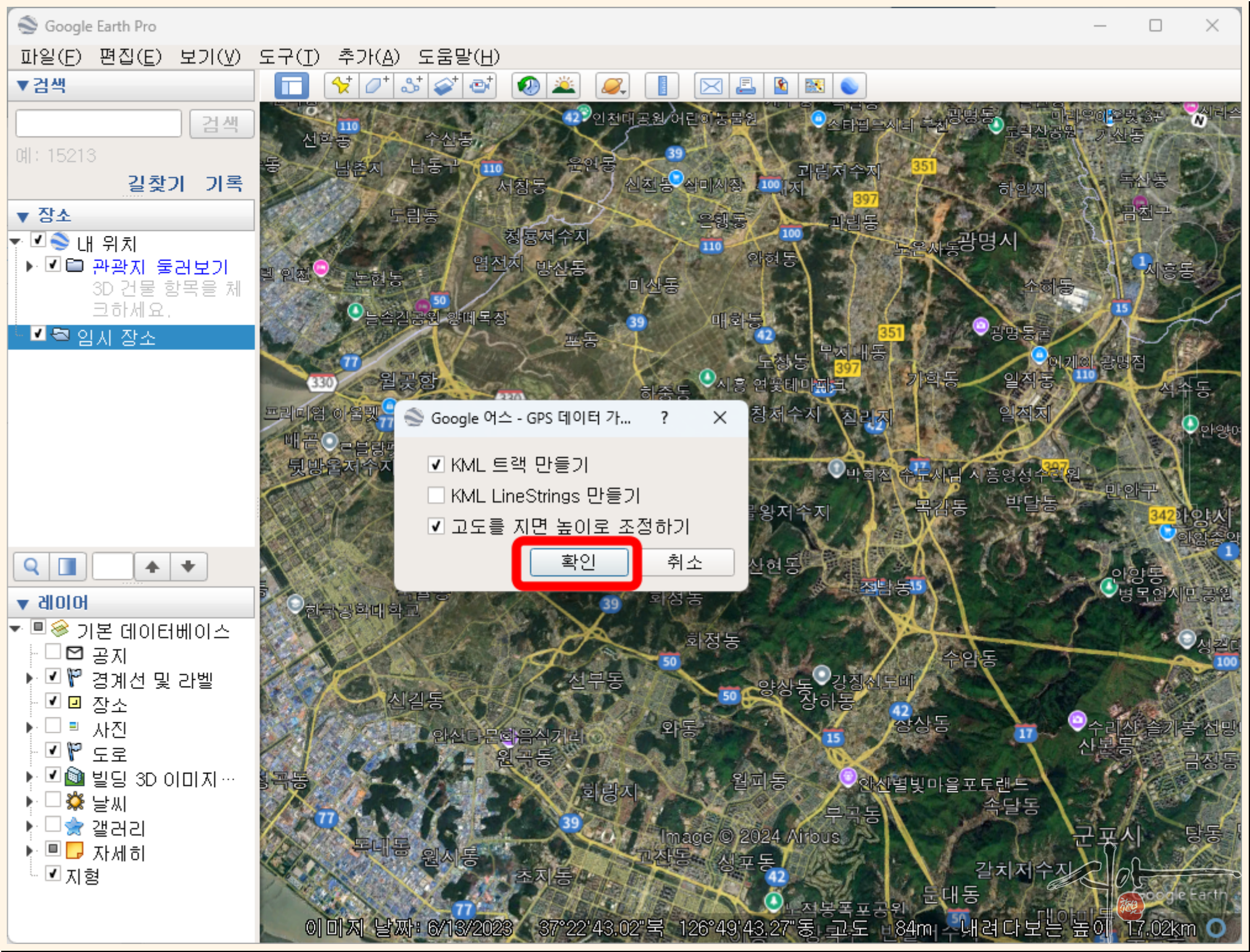Open the 파일(F) menu
This screenshot has height=952, width=1250.
(51, 57)
